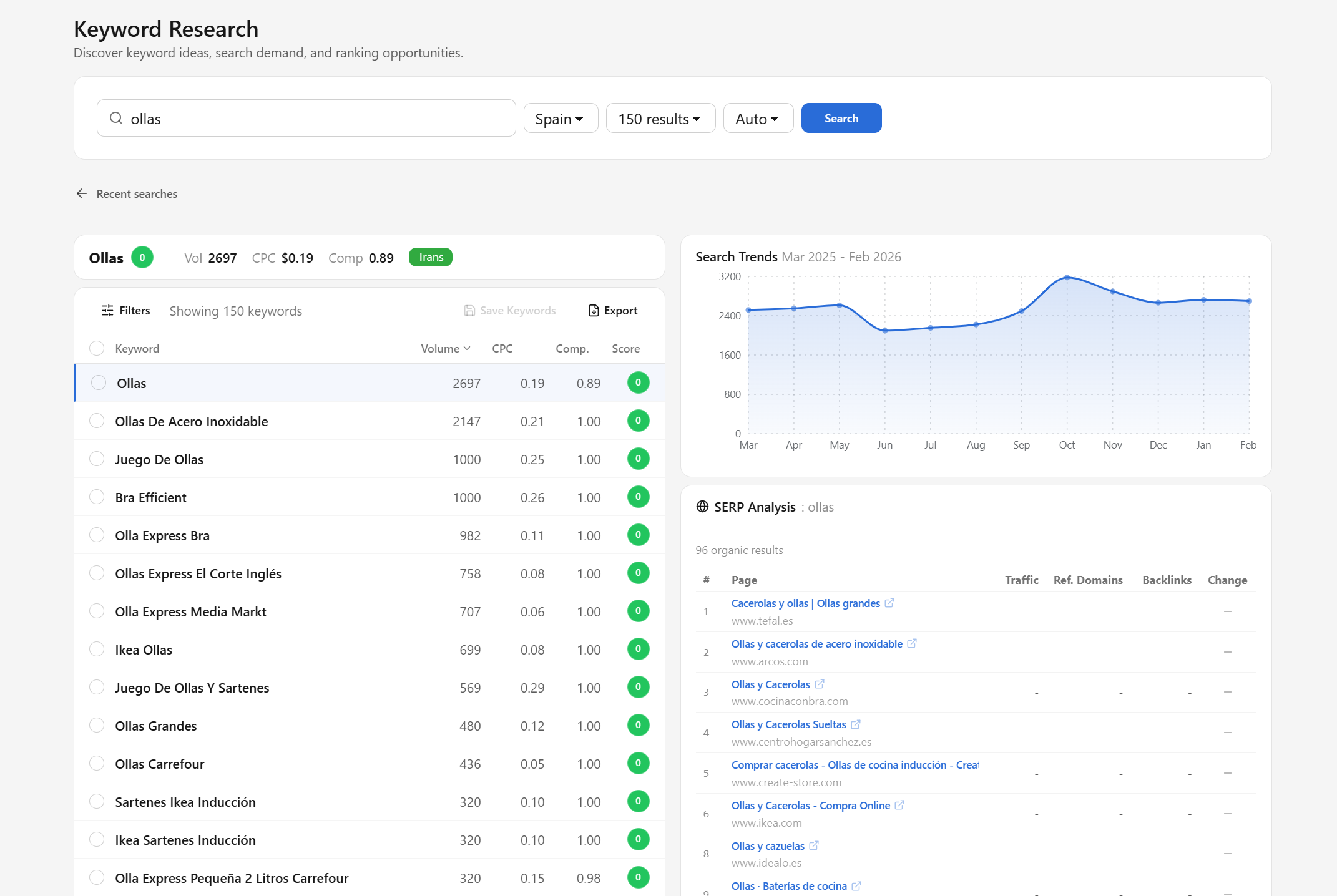
Task: Open the Ollas y Cacerolas Sueltas link
Action: (x=788, y=724)
